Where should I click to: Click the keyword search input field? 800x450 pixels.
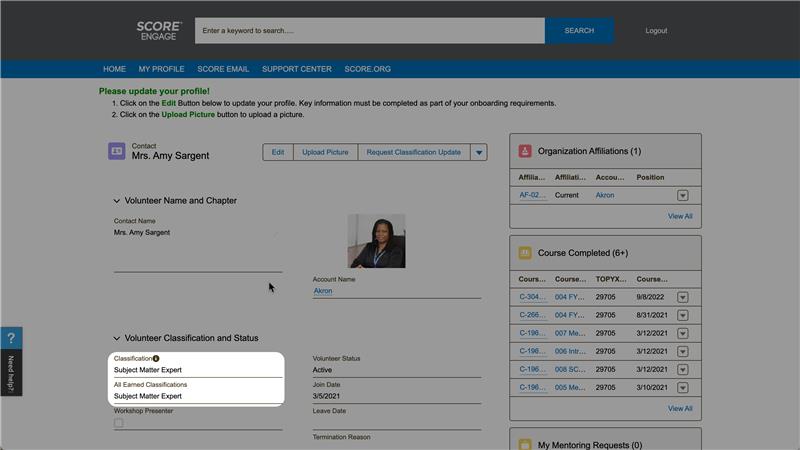(369, 30)
